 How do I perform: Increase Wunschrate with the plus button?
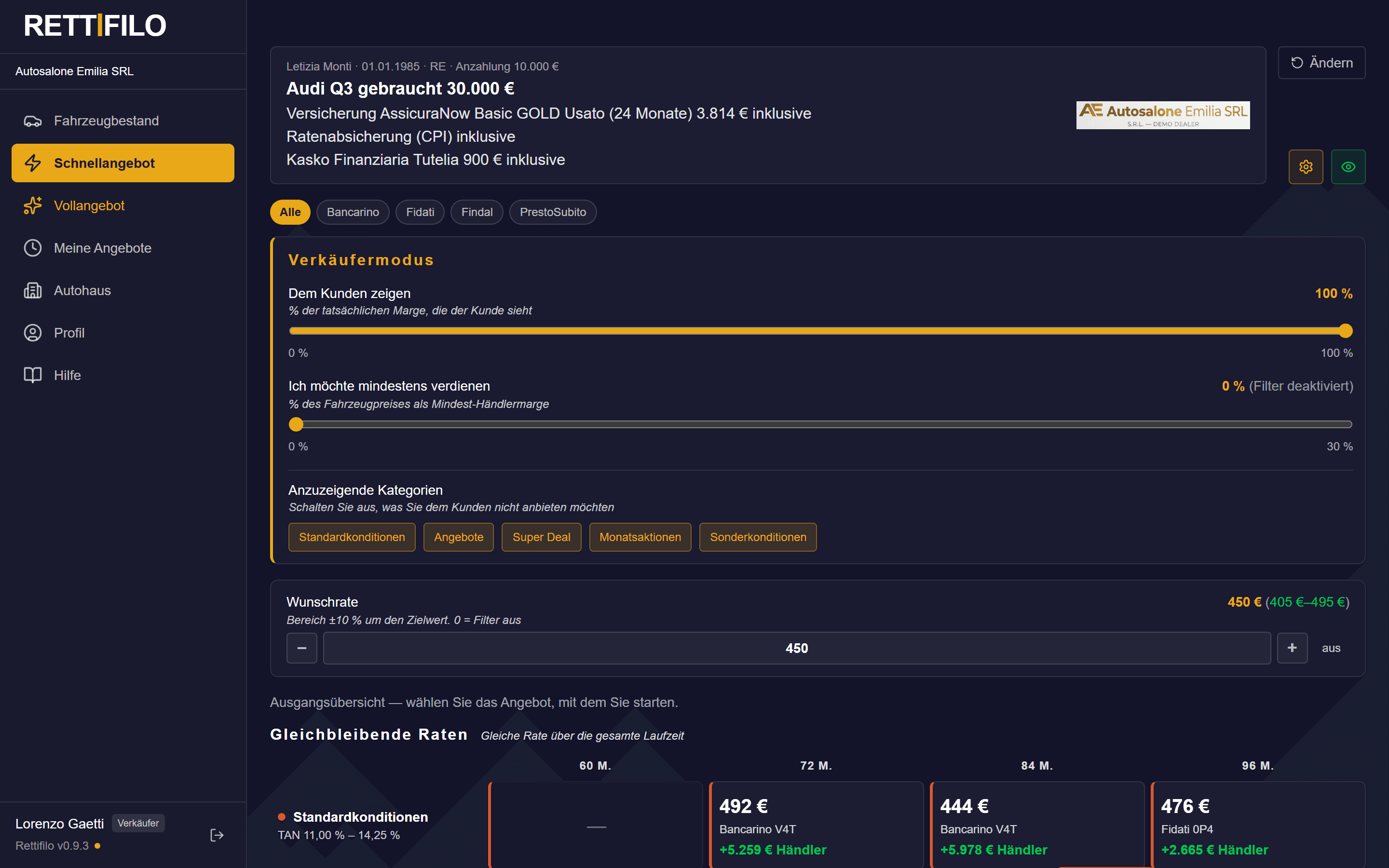point(1292,648)
